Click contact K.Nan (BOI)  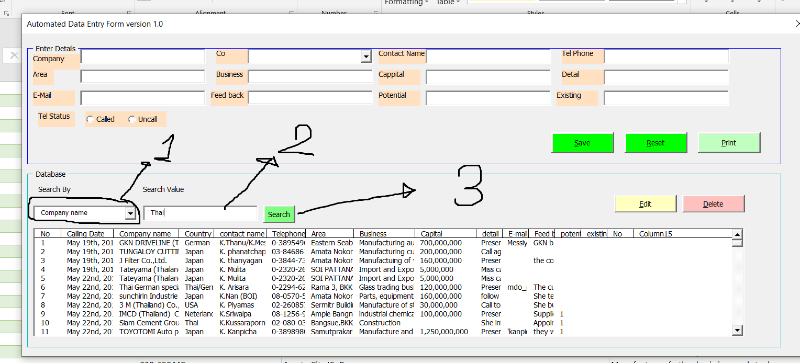tap(237, 296)
